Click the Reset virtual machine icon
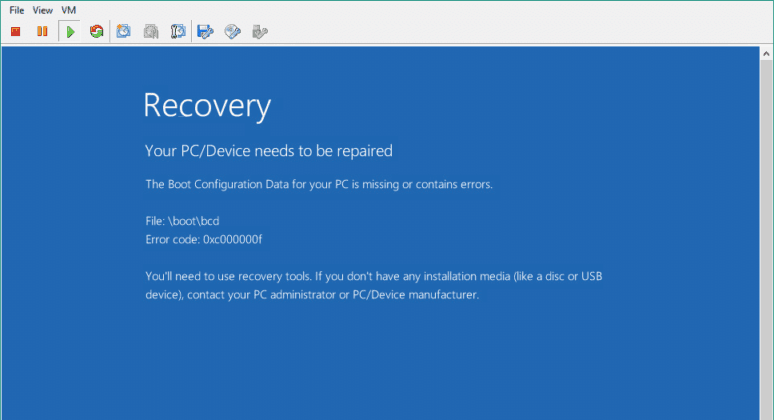Screen dimensions: 774x420 pos(96,32)
